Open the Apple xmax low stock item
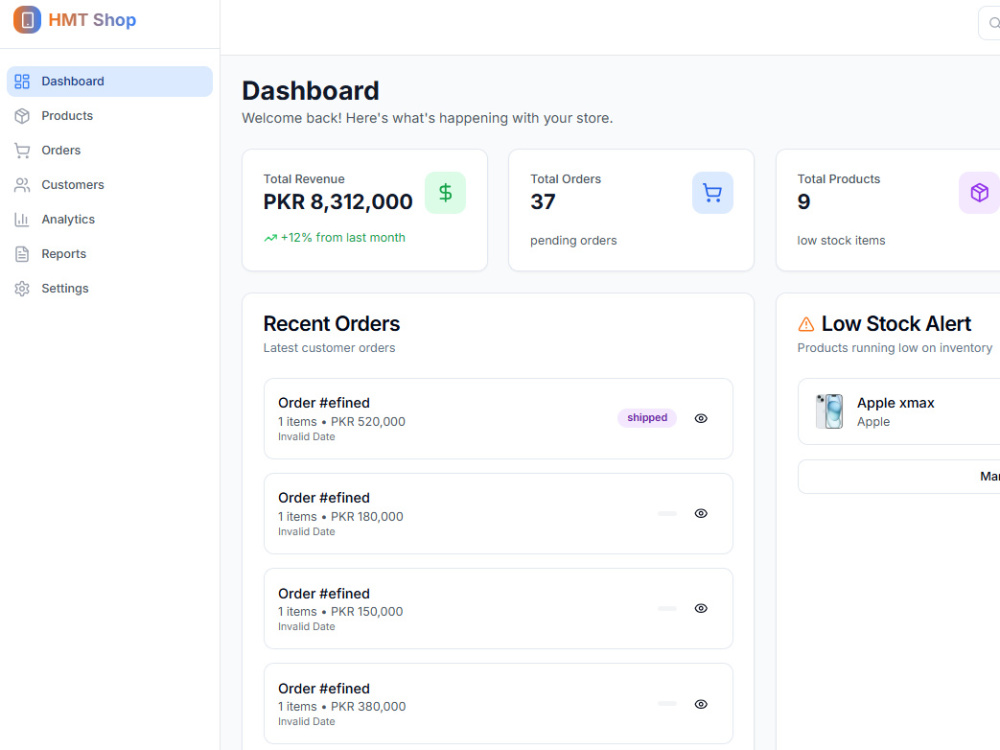This screenshot has height=750, width=1000. (899, 411)
